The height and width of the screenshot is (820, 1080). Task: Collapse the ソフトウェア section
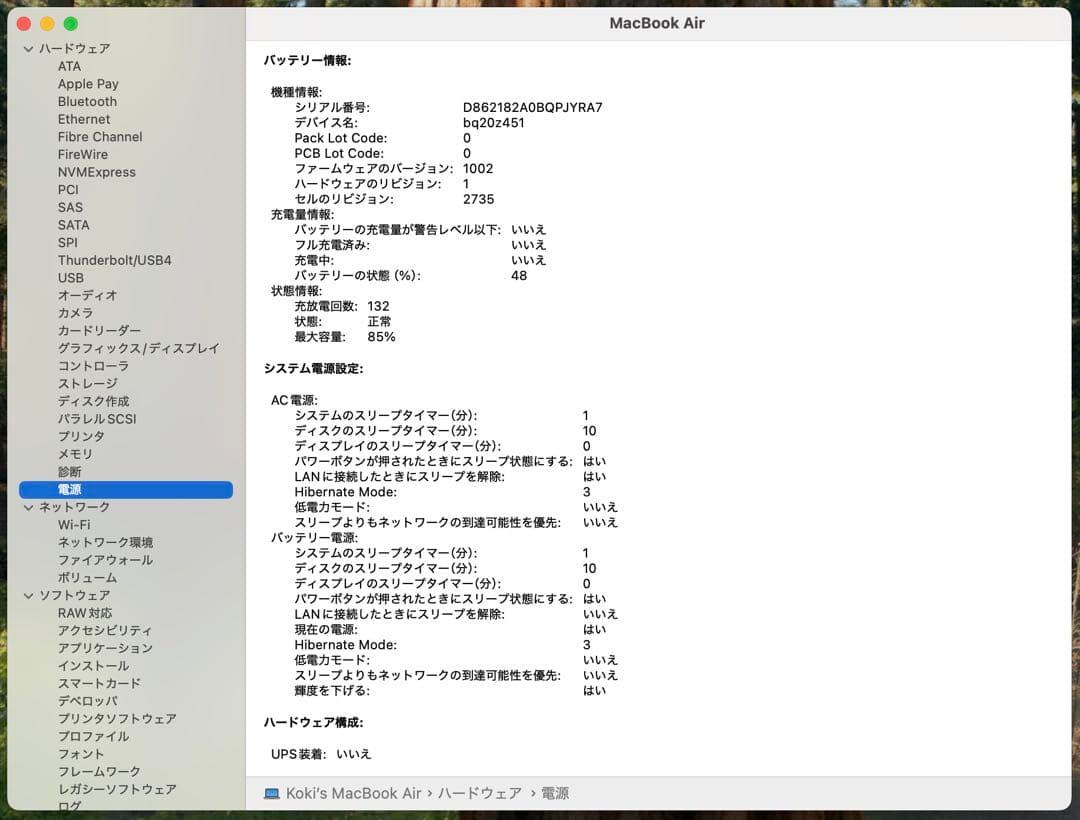pos(27,595)
